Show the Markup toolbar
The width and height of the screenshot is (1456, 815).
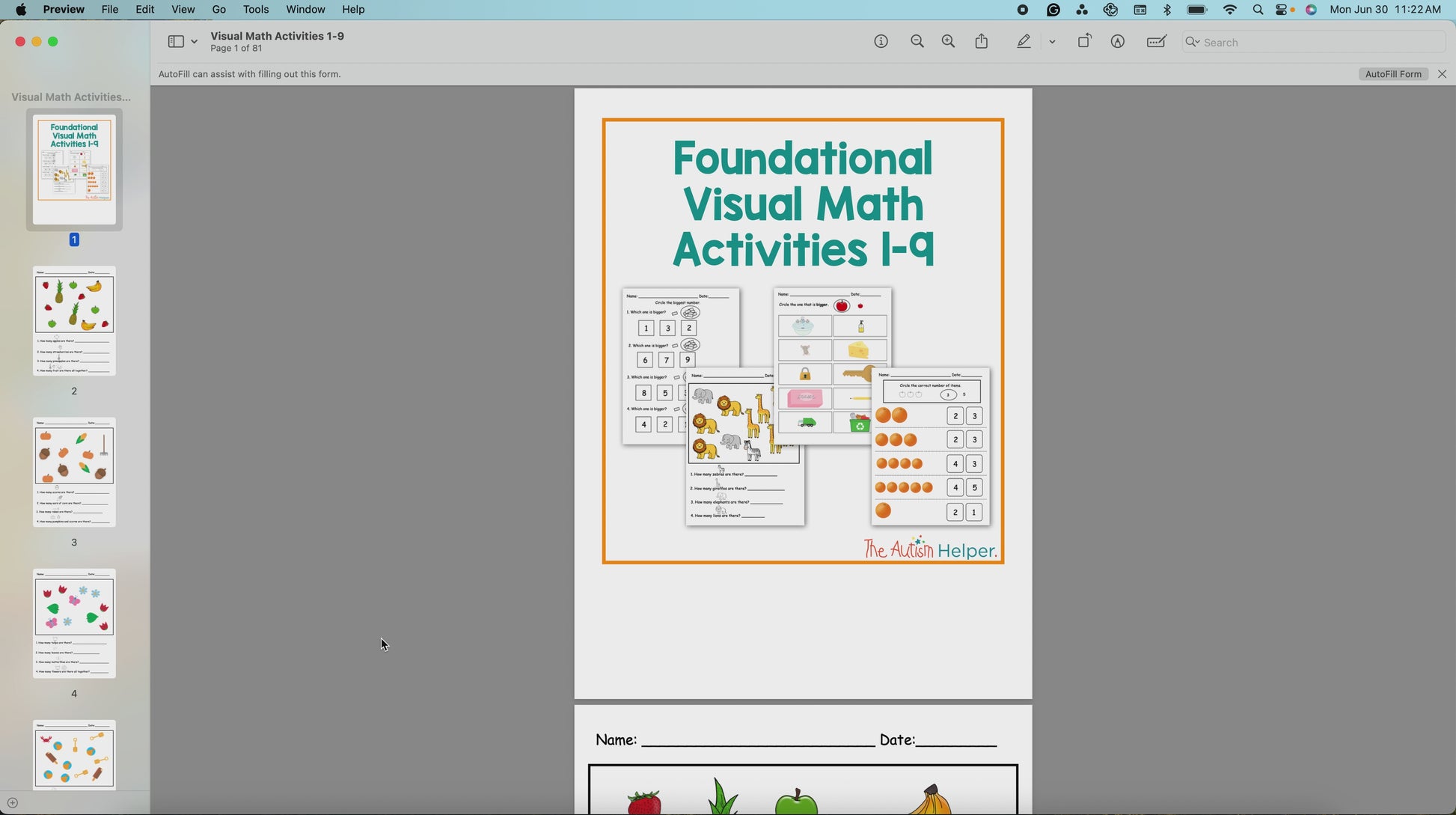(1117, 42)
